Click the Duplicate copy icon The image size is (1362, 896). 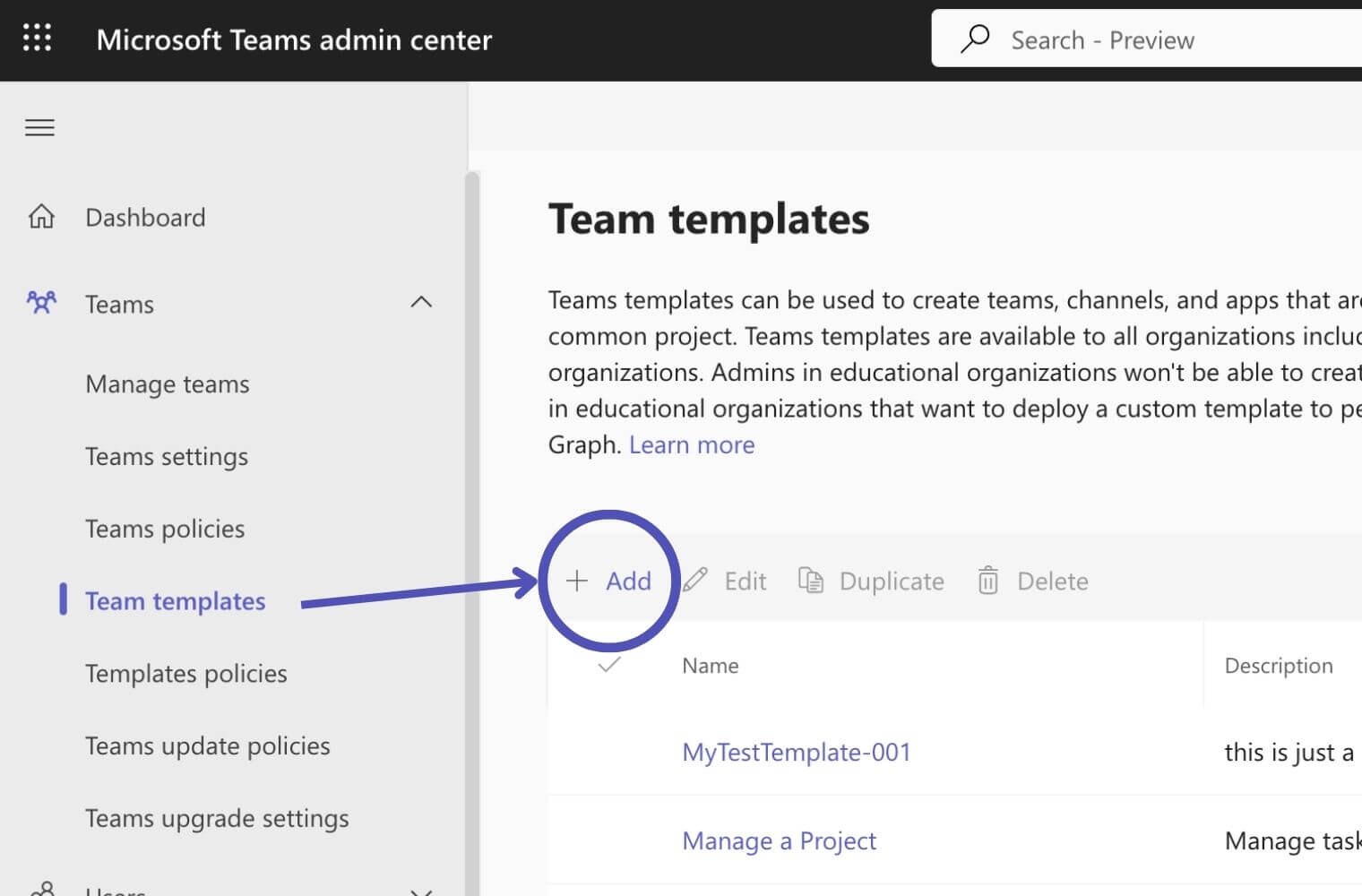point(811,581)
